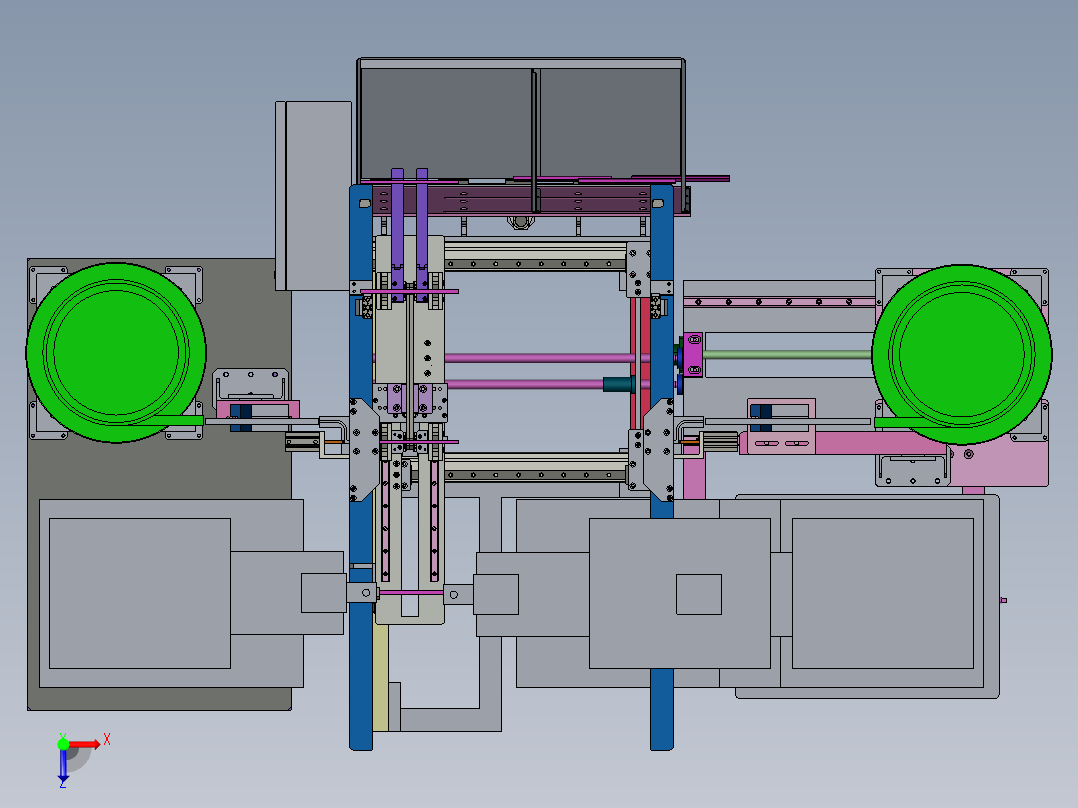Click the Z label of coordinate triad
This screenshot has width=1078, height=808.
(63, 784)
